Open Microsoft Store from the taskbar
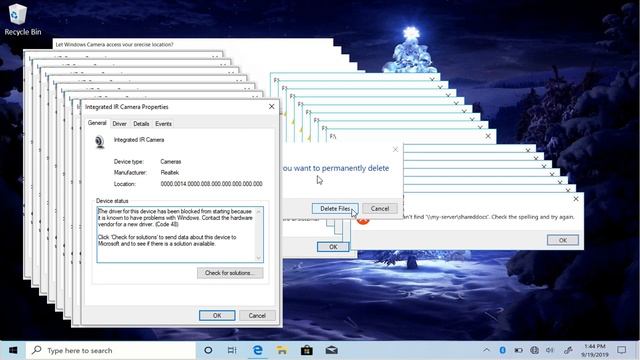The width and height of the screenshot is (640, 360). [307, 350]
